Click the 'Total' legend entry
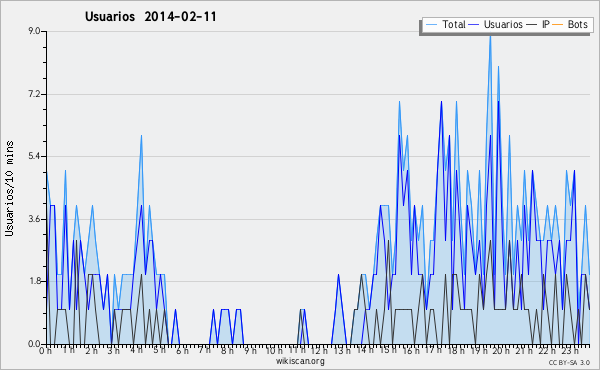Image resolution: width=600 pixels, height=370 pixels. click(445, 24)
